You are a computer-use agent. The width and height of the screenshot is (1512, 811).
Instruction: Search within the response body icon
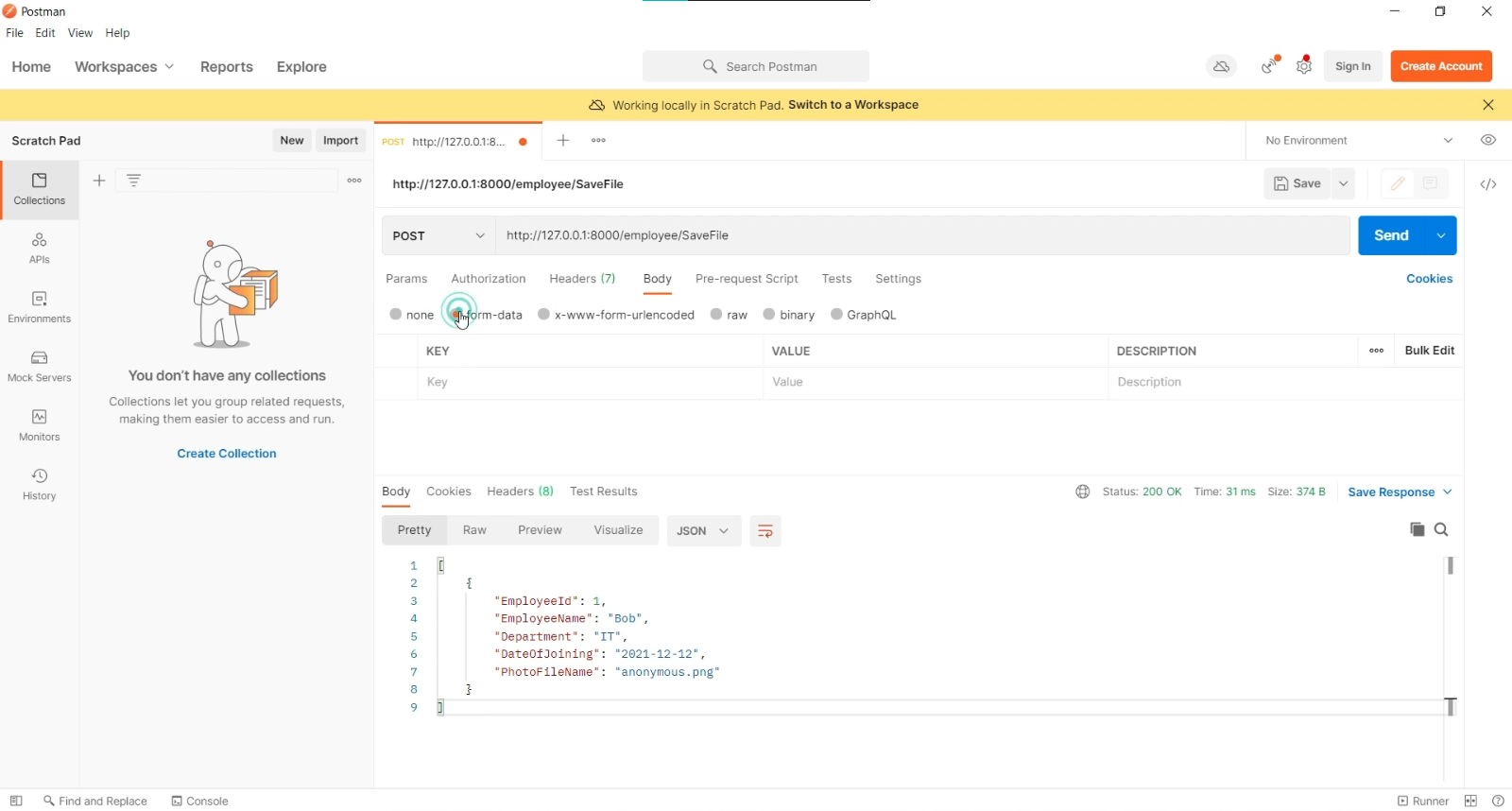click(1442, 530)
